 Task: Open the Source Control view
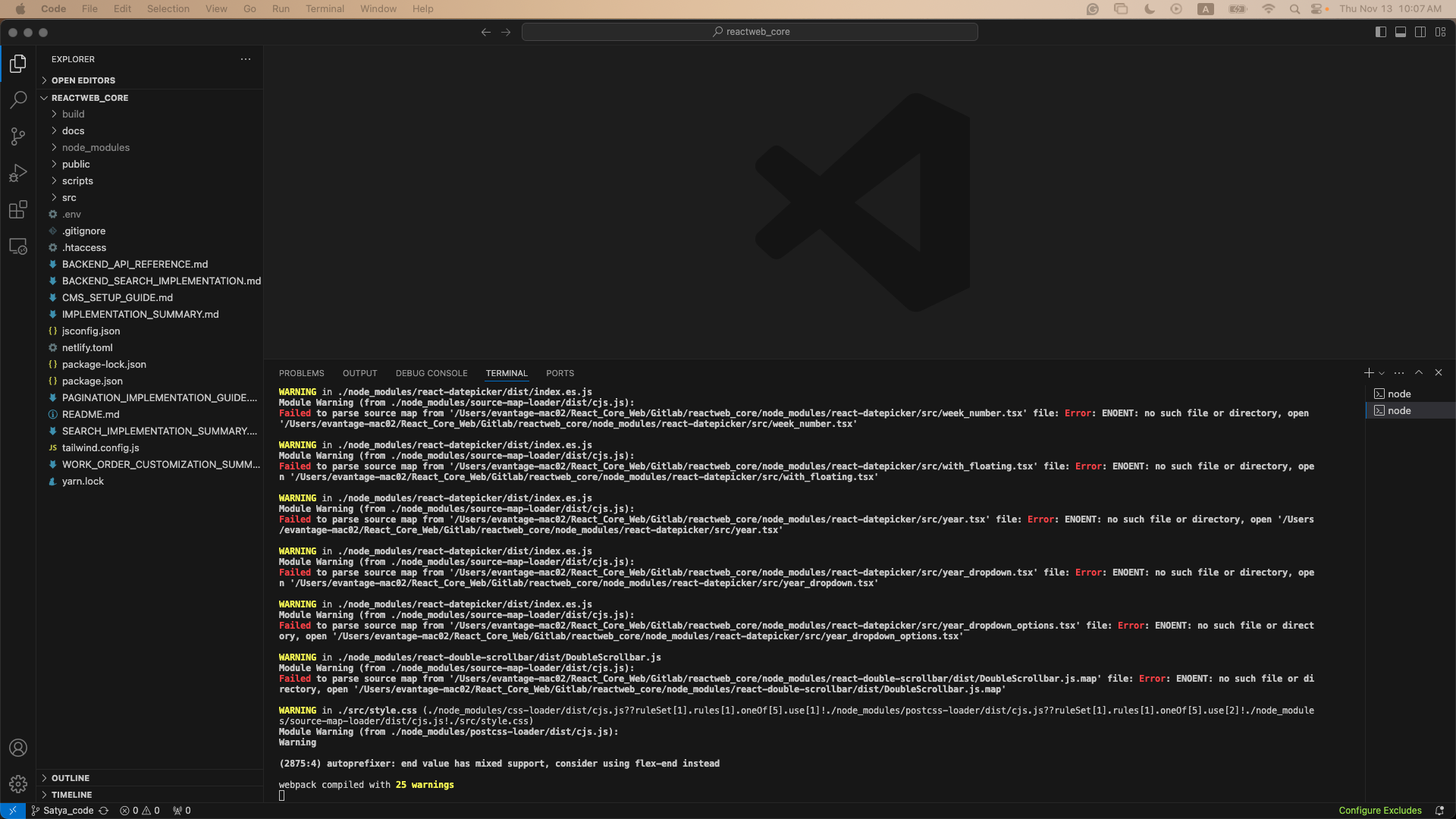(18, 136)
